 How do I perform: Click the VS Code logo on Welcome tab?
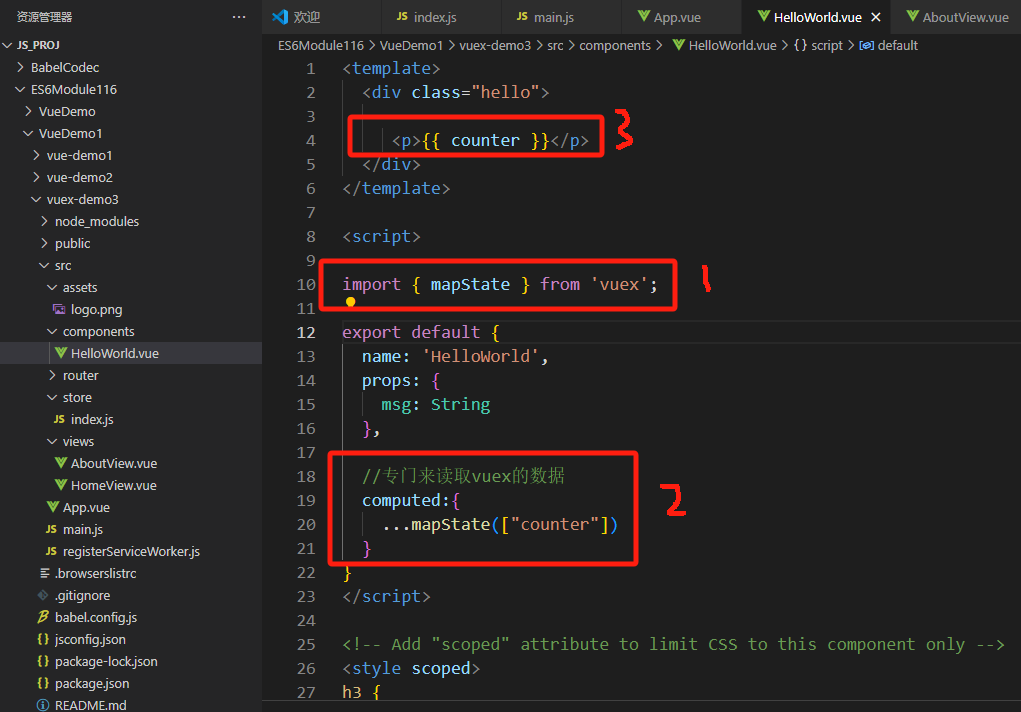pos(280,17)
